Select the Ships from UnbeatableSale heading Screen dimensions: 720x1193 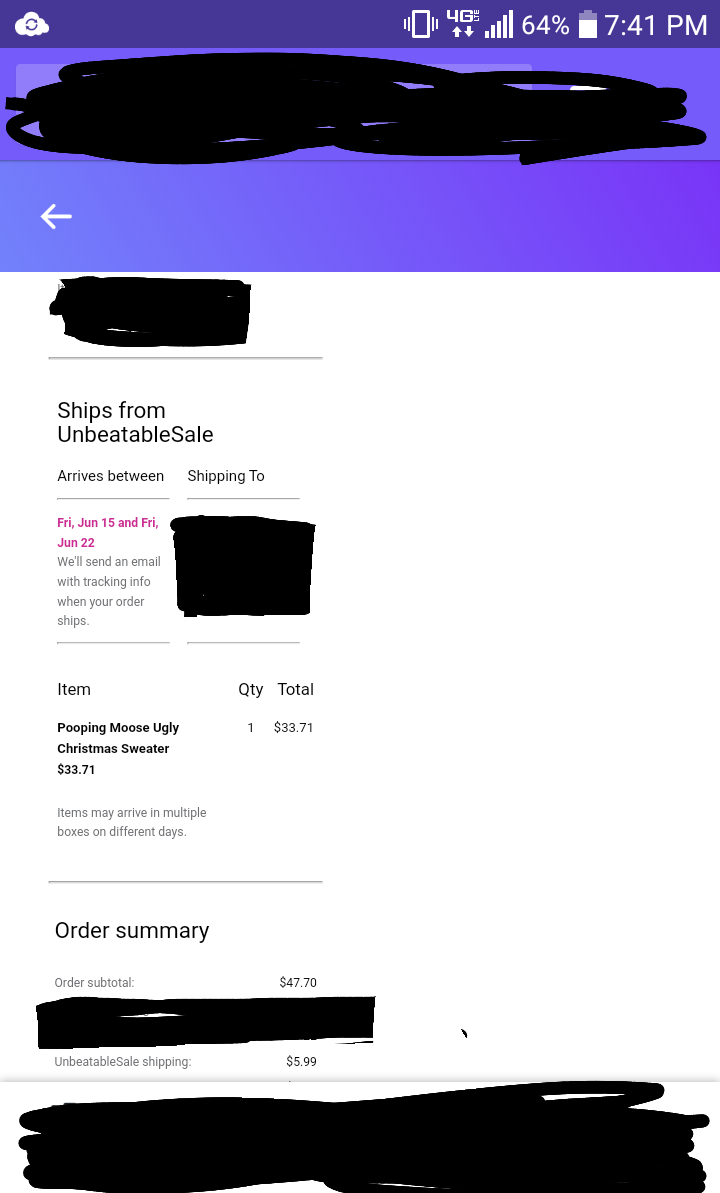click(135, 422)
